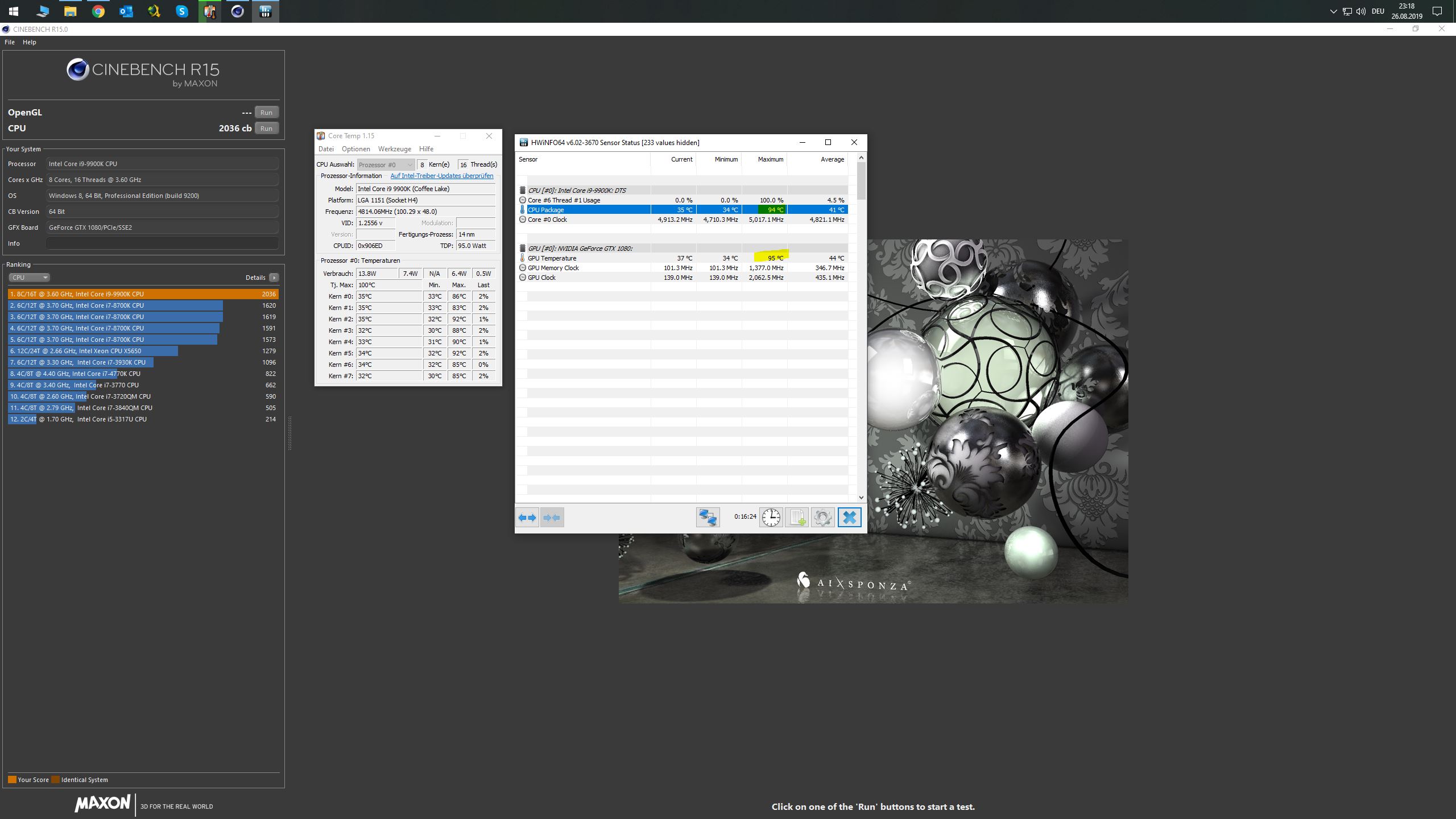Open HWiNFO sensor settings gear
Image resolution: width=1456 pixels, height=819 pixels.
822,518
